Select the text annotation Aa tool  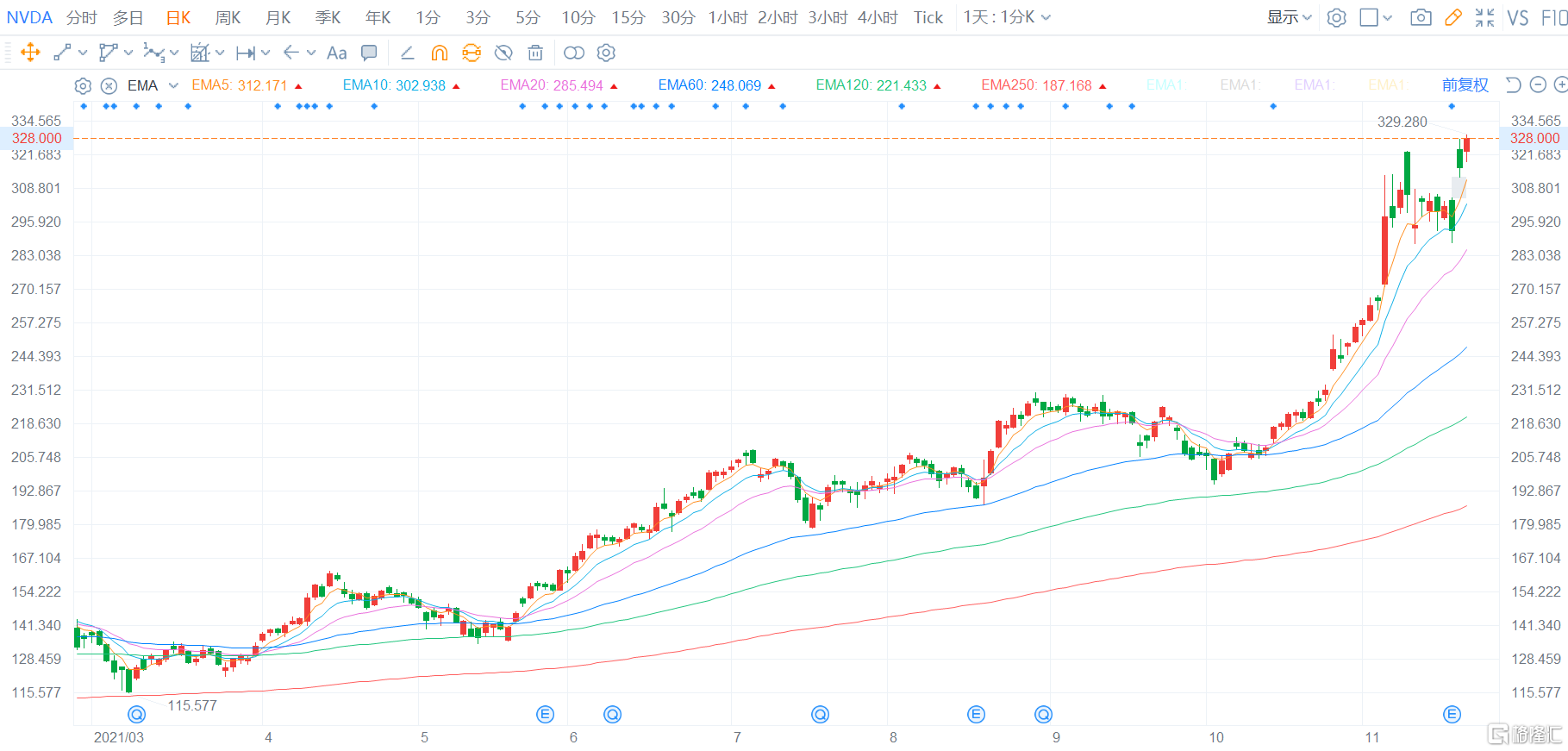[x=336, y=53]
